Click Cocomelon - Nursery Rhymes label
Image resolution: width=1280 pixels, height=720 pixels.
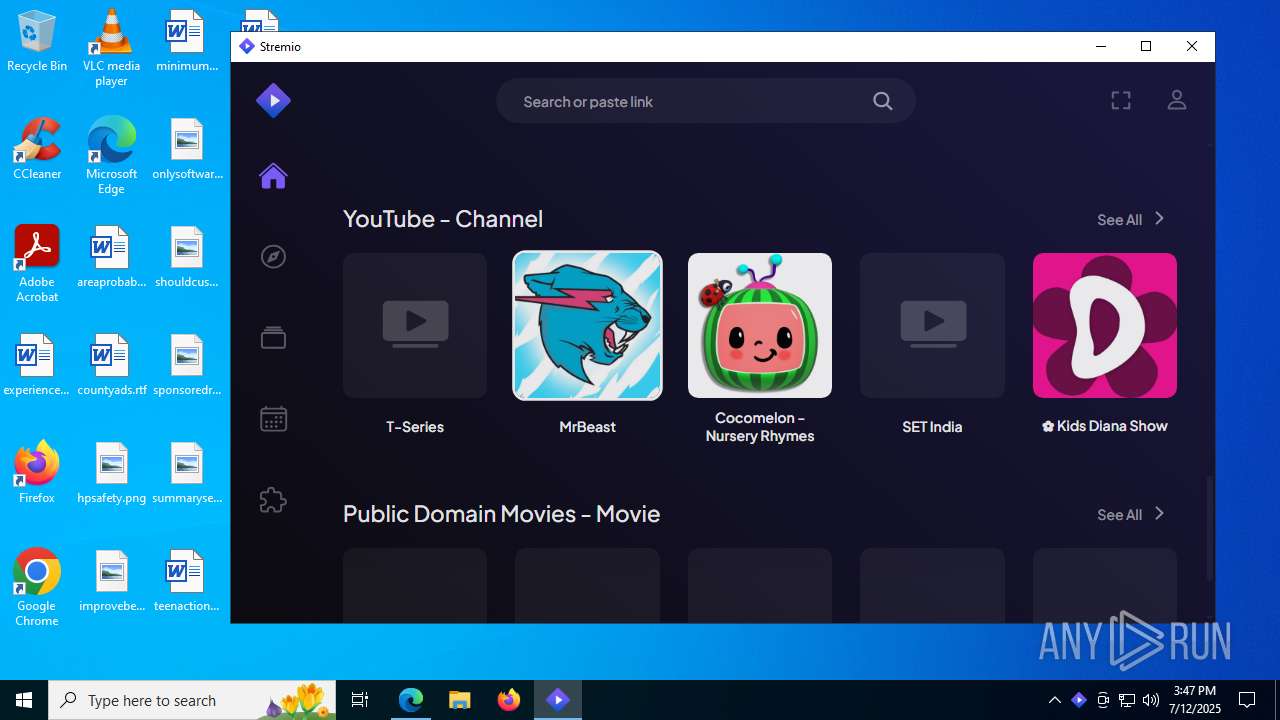[x=760, y=427]
